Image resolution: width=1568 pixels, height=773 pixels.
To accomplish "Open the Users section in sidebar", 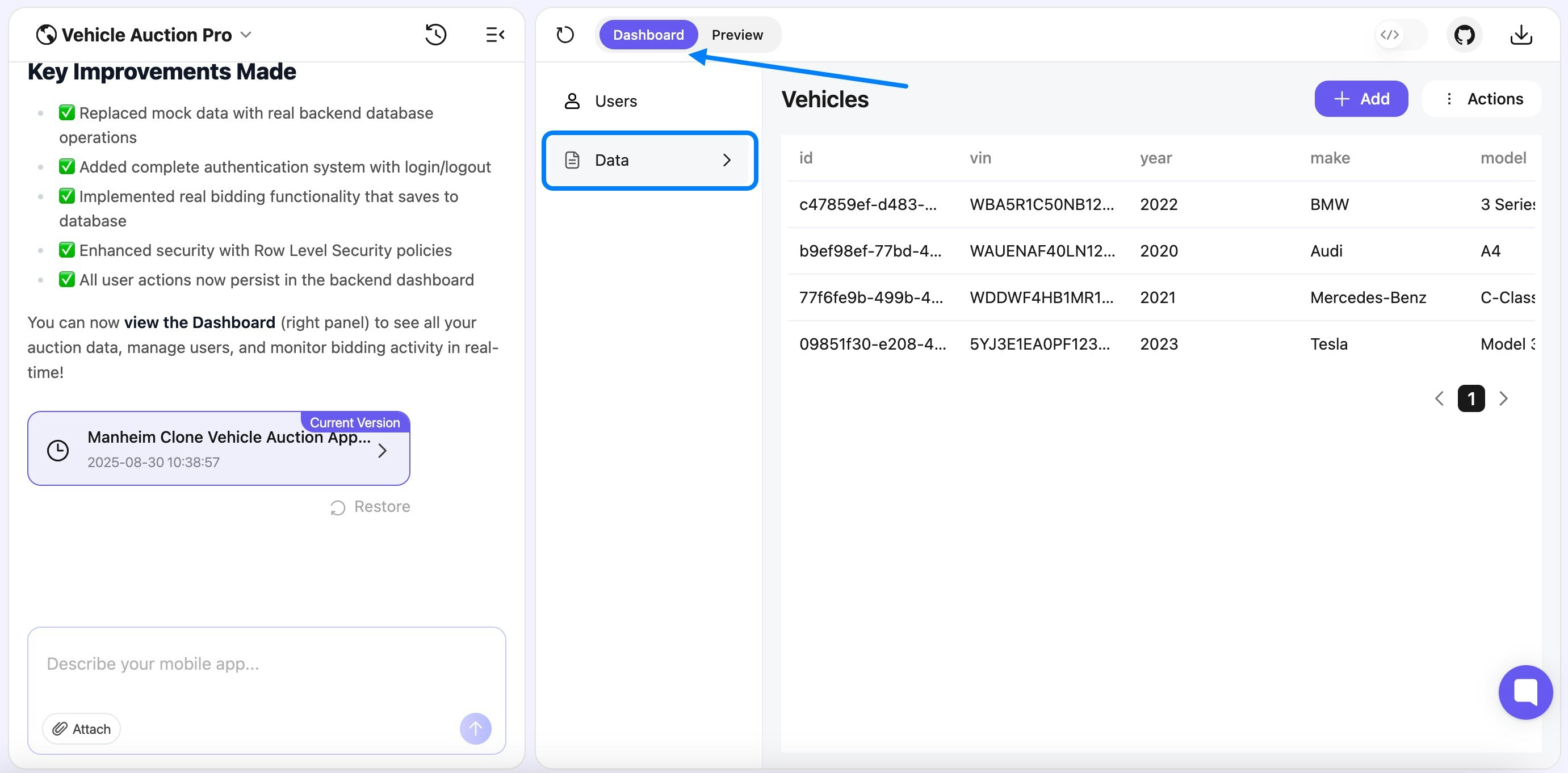I will point(615,100).
